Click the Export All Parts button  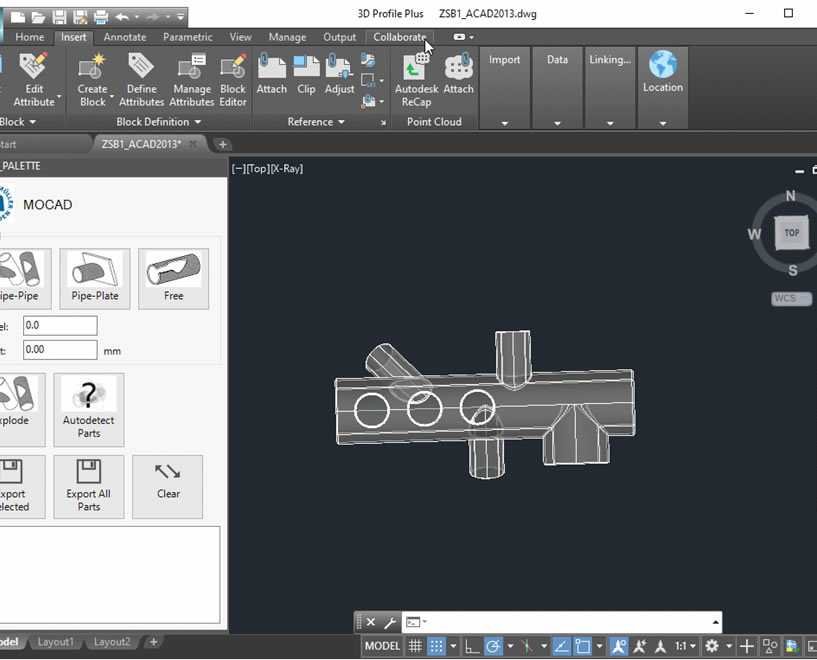pyautogui.click(x=89, y=487)
